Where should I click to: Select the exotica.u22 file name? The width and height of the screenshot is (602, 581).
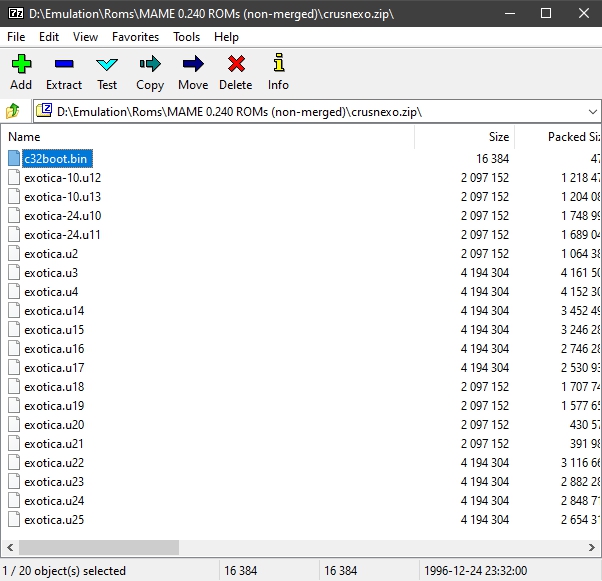click(54, 463)
